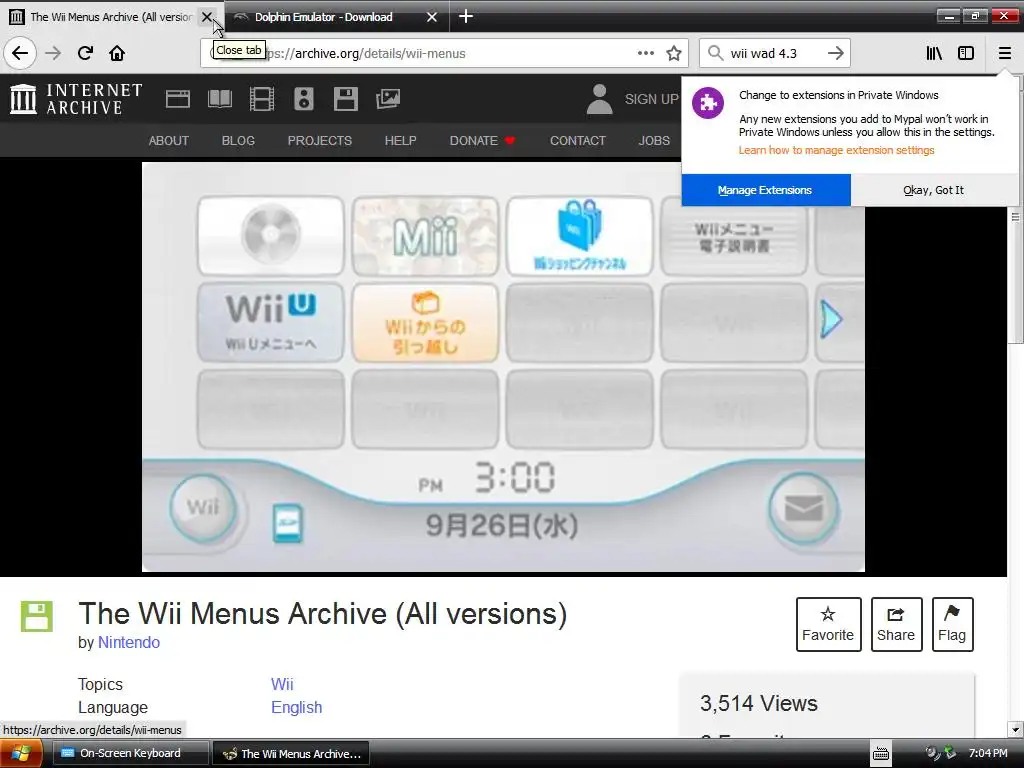Click the page scrollbar down arrow
The height and width of the screenshot is (768, 1024).
pyautogui.click(x=1015, y=729)
